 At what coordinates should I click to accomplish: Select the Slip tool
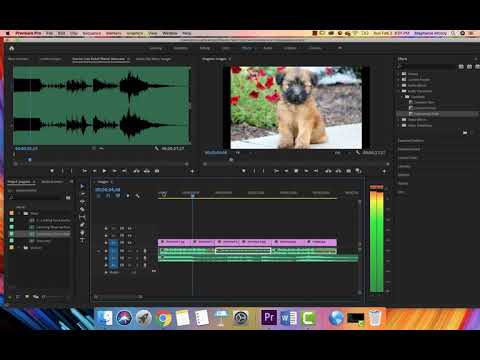[x=82, y=217]
